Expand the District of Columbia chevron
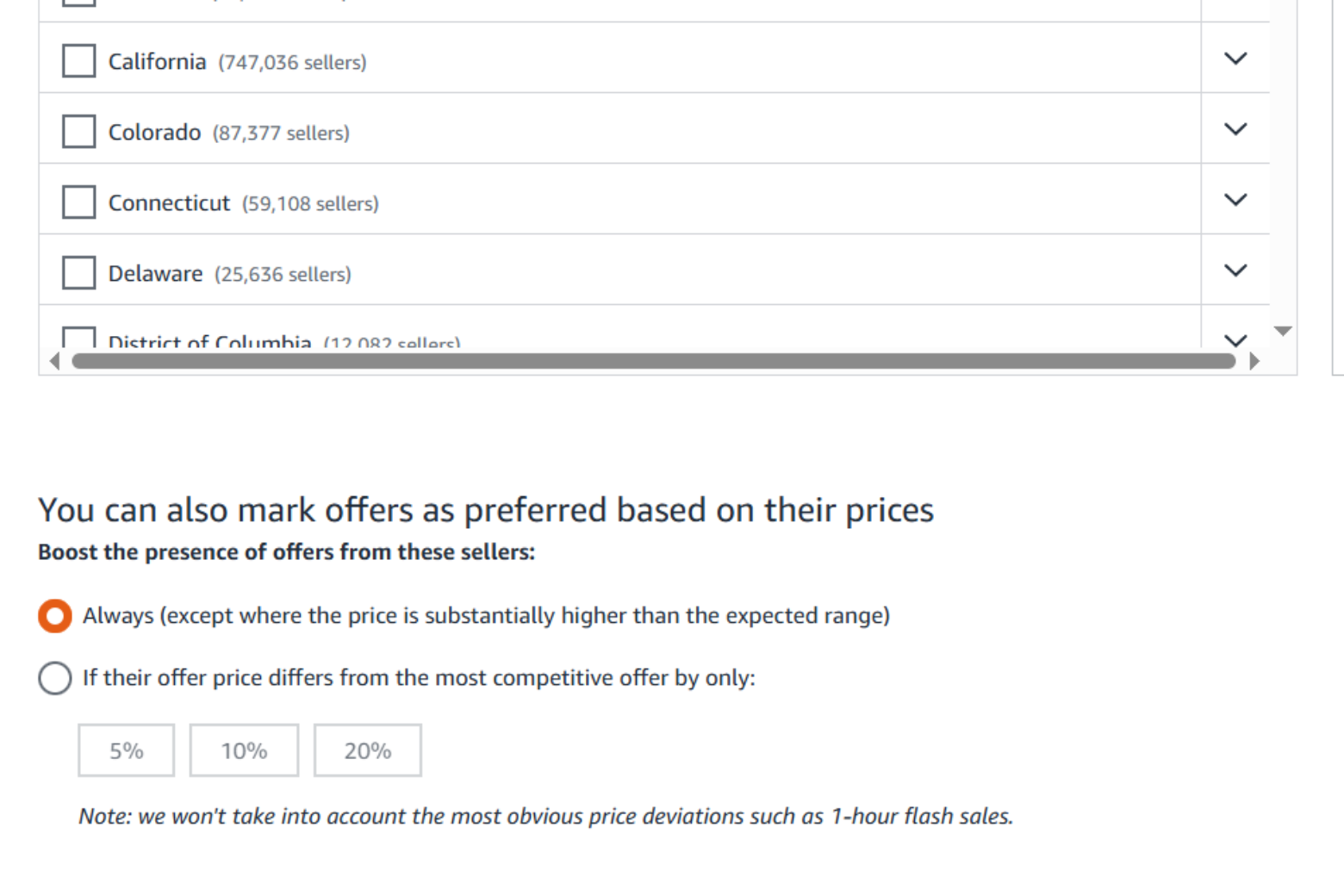The height and width of the screenshot is (896, 1344). click(1235, 339)
